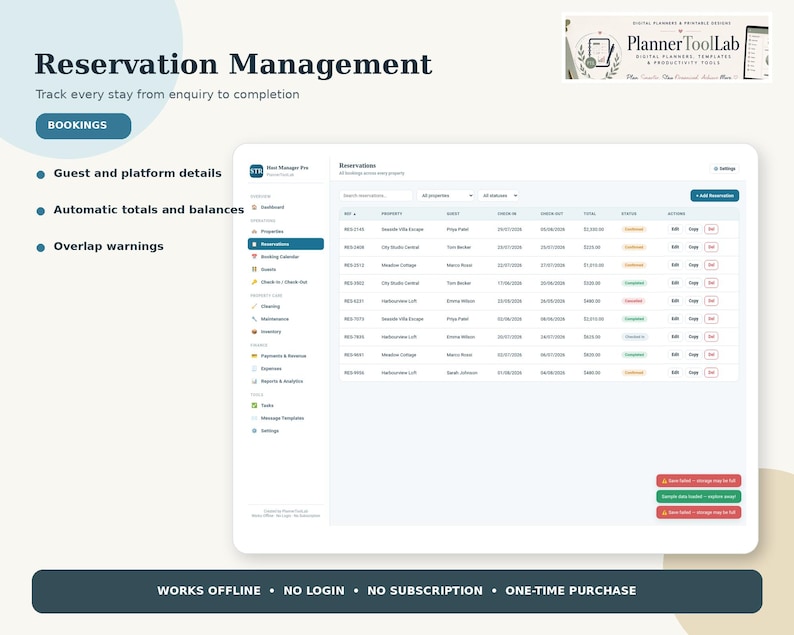
Task: Click reference RES-7073
Action: (354, 319)
